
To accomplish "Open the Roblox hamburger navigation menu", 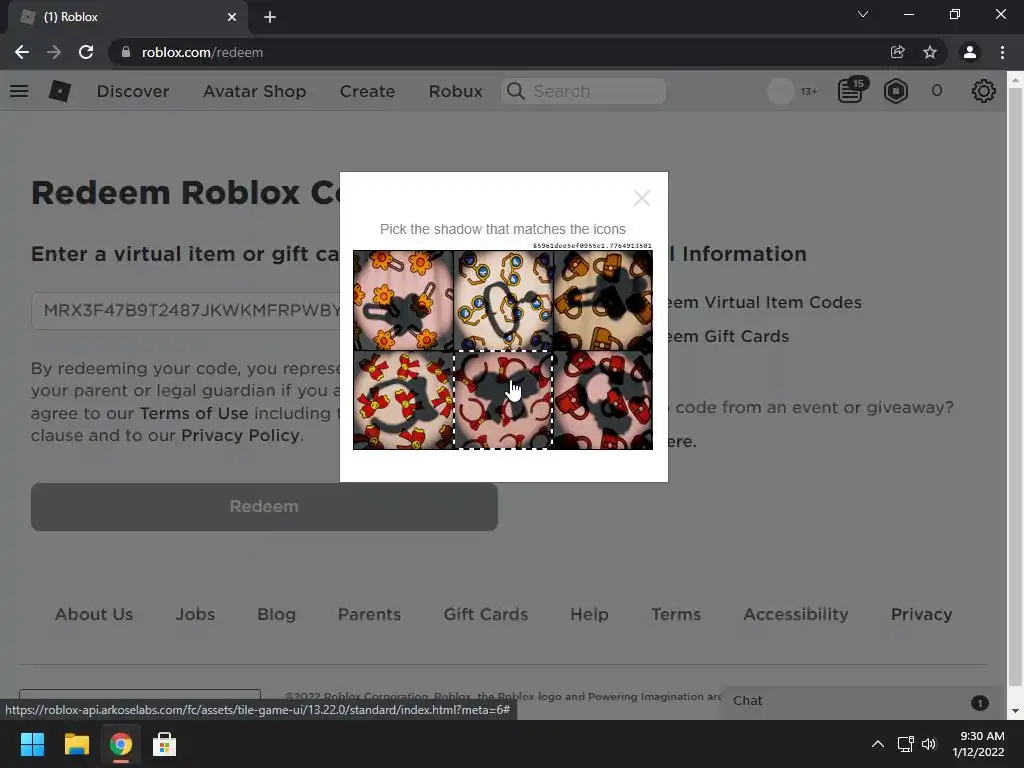I will (19, 91).
